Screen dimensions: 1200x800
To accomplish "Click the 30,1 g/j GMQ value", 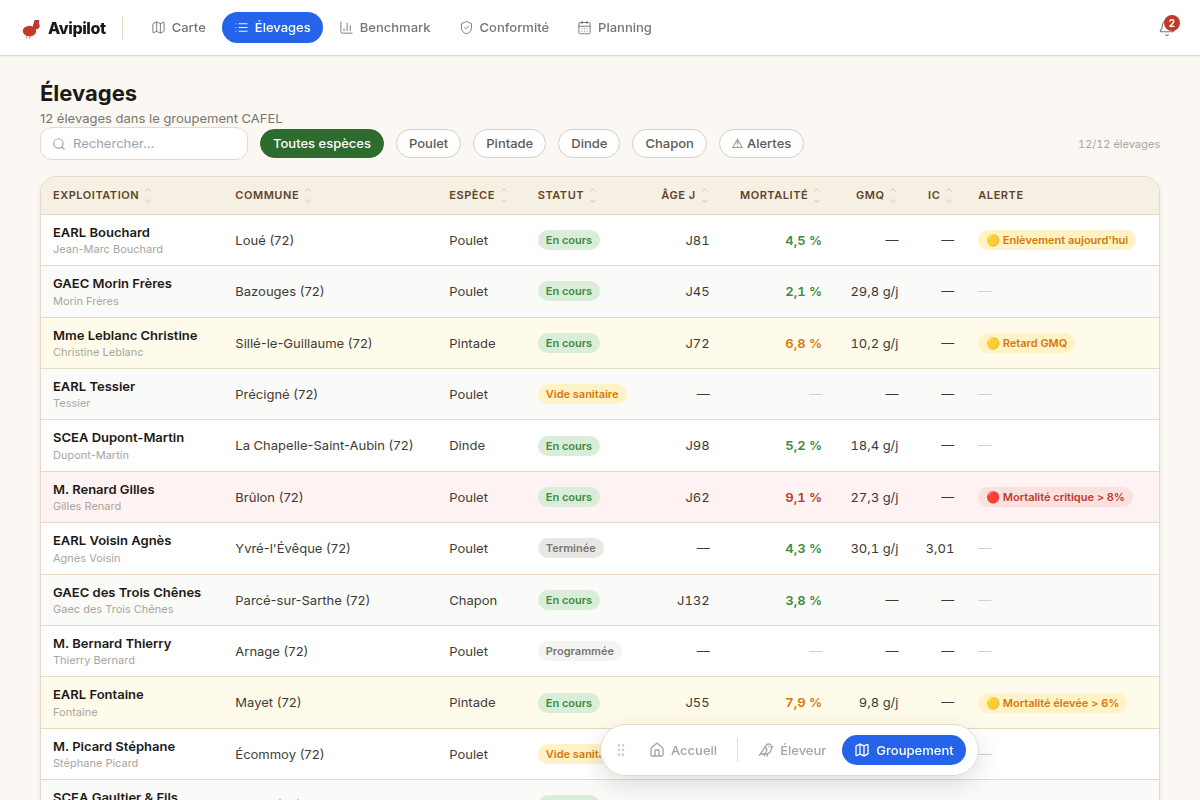I will (x=875, y=548).
